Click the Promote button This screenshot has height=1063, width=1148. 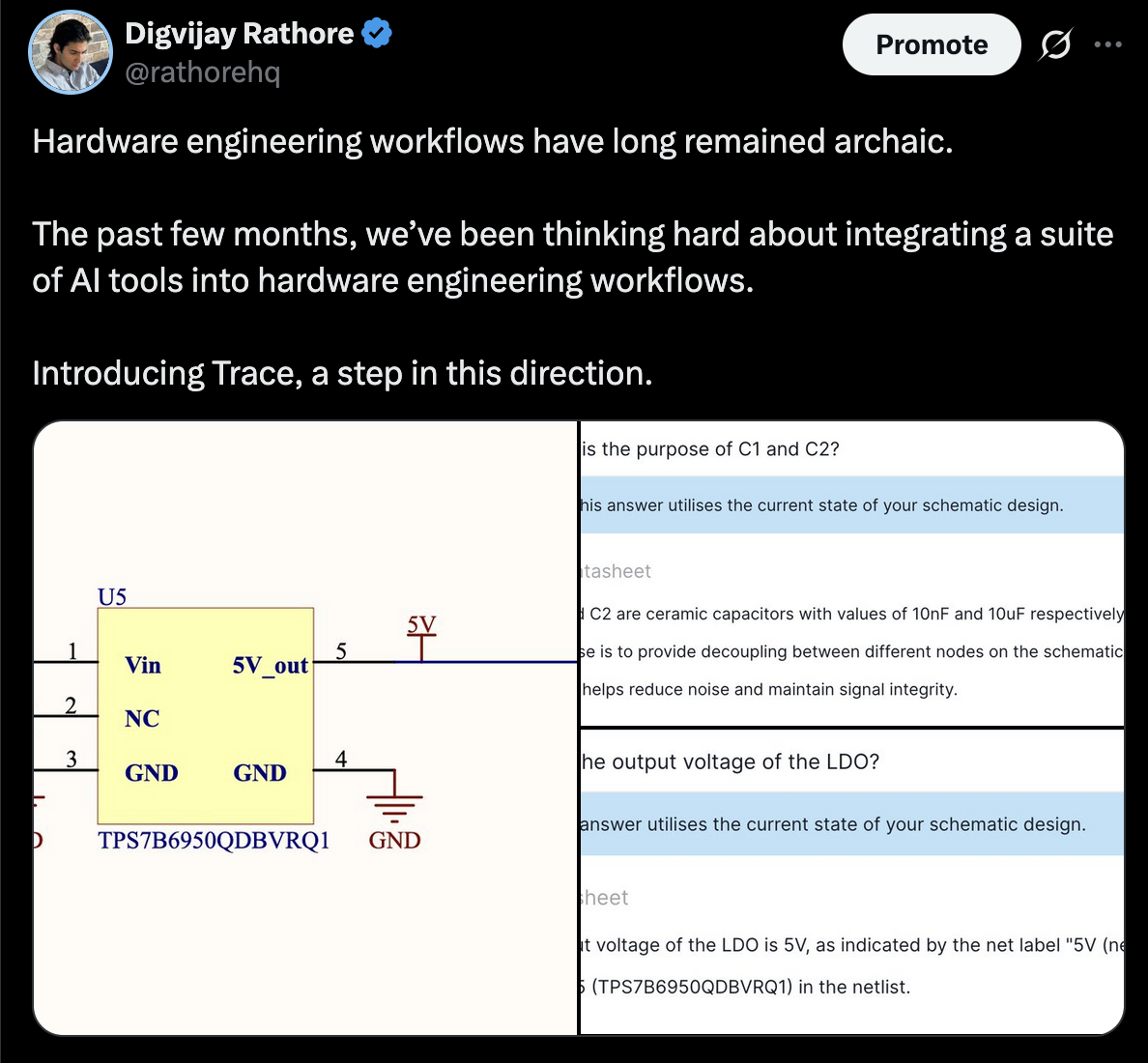point(931,44)
